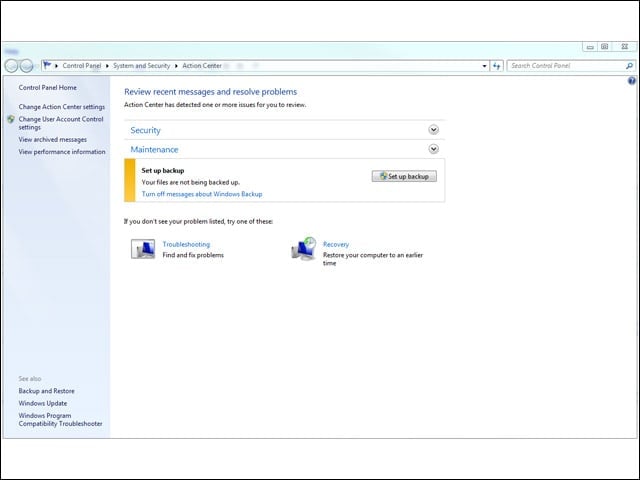Viewport: 640px width, 480px height.
Task: Click the Forward navigation arrow button
Action: coord(27,66)
